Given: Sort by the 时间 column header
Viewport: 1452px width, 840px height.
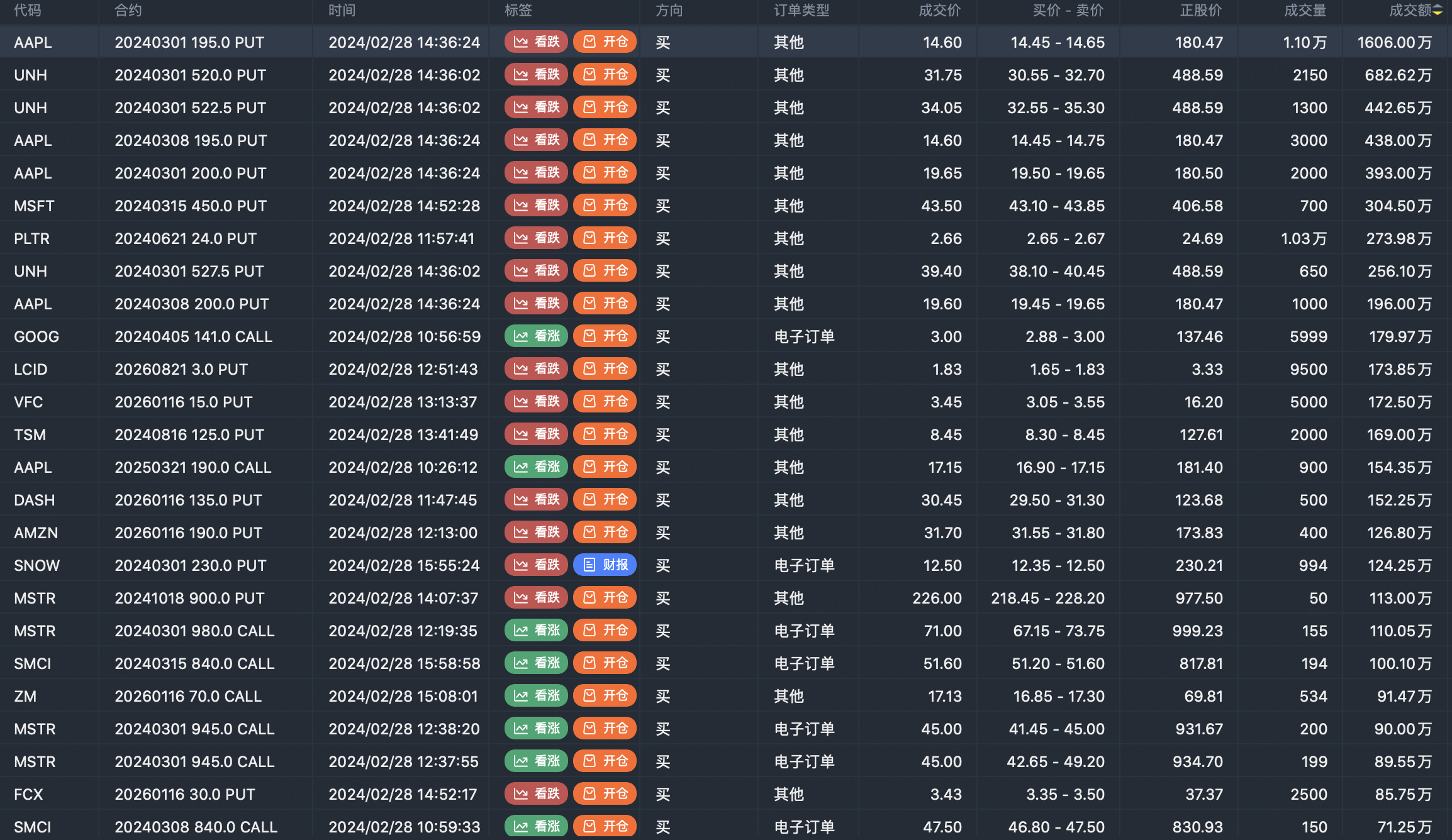Looking at the screenshot, I should coord(342,11).
